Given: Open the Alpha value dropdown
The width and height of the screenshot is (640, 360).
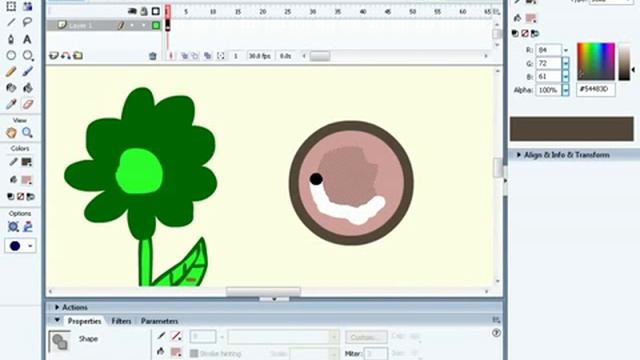Looking at the screenshot, I should (x=566, y=90).
